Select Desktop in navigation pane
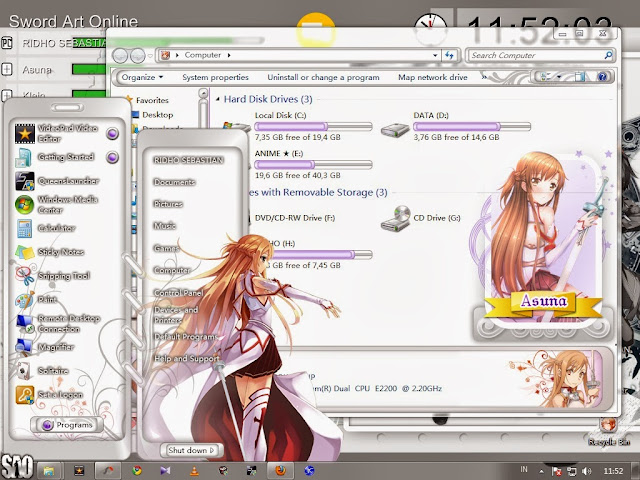 click(x=158, y=115)
